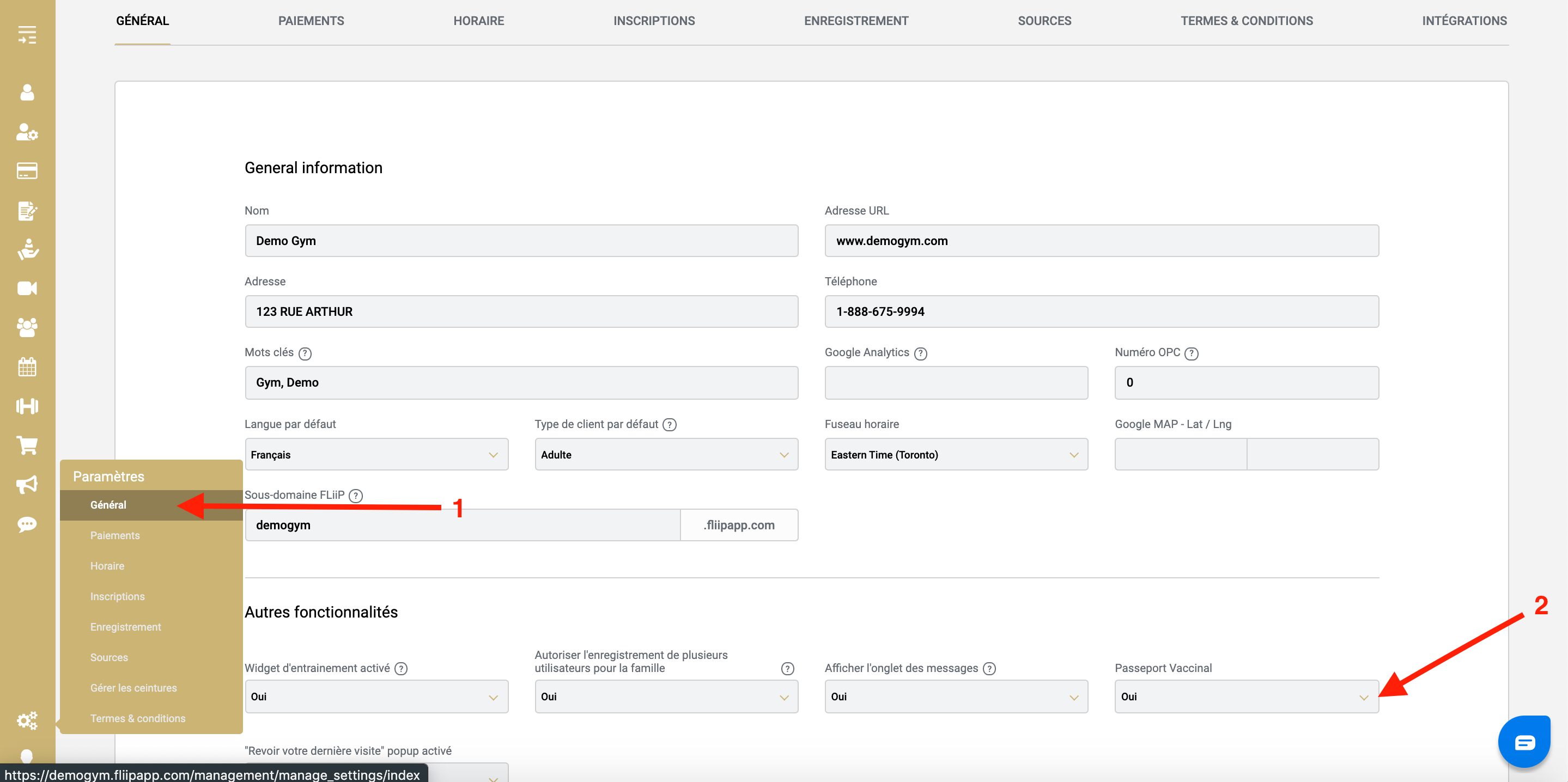Open the Fuseau horaire dropdown
The image size is (1568, 782).
point(956,455)
